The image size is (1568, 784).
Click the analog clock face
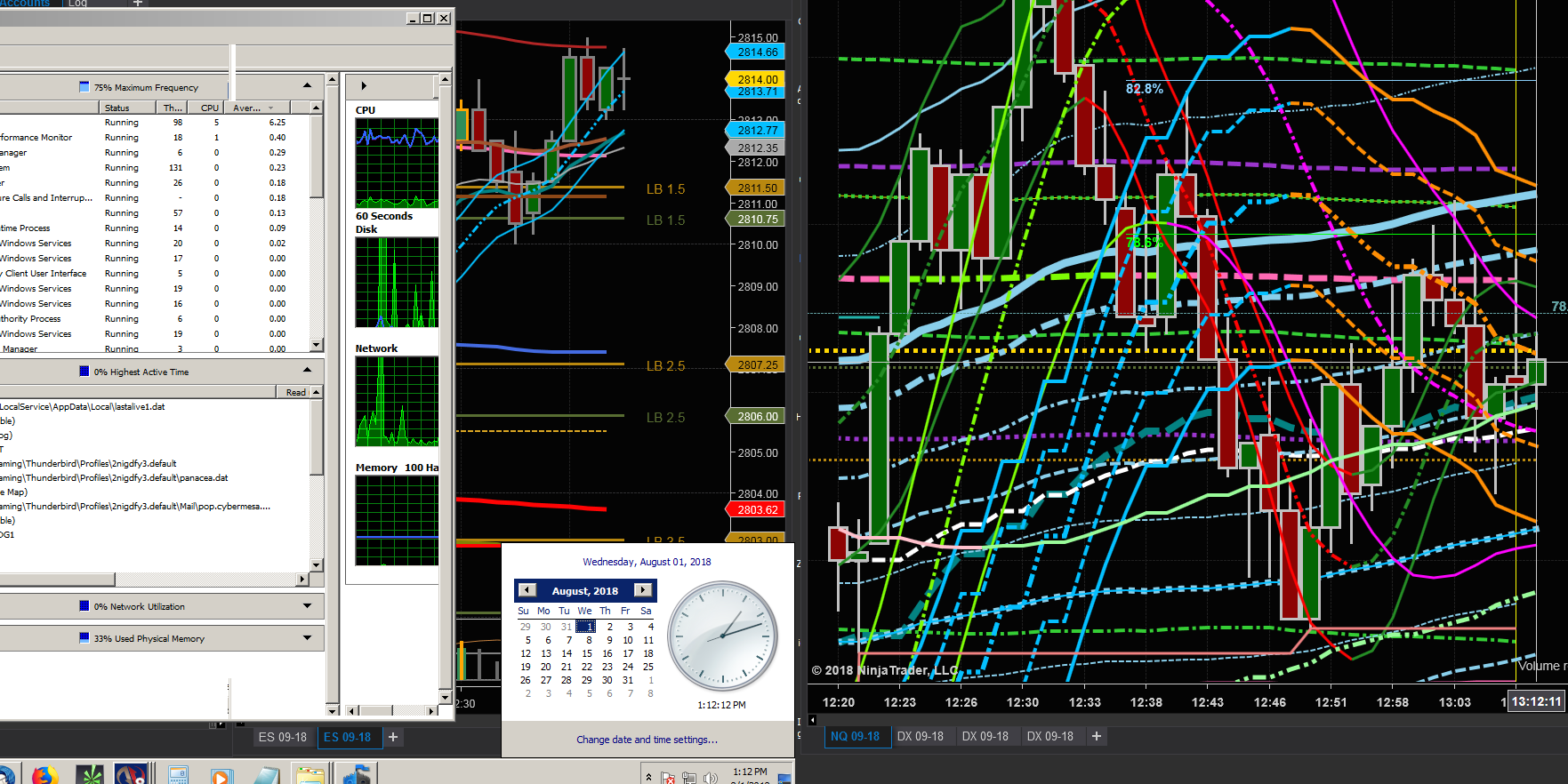click(x=722, y=636)
